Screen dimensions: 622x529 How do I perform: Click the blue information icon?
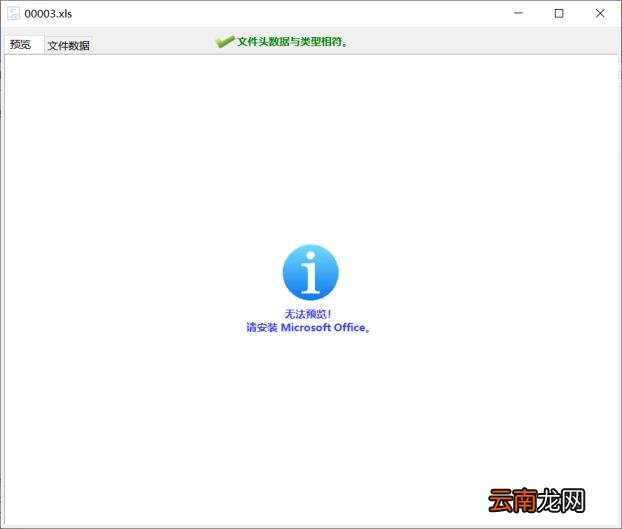pos(311,272)
